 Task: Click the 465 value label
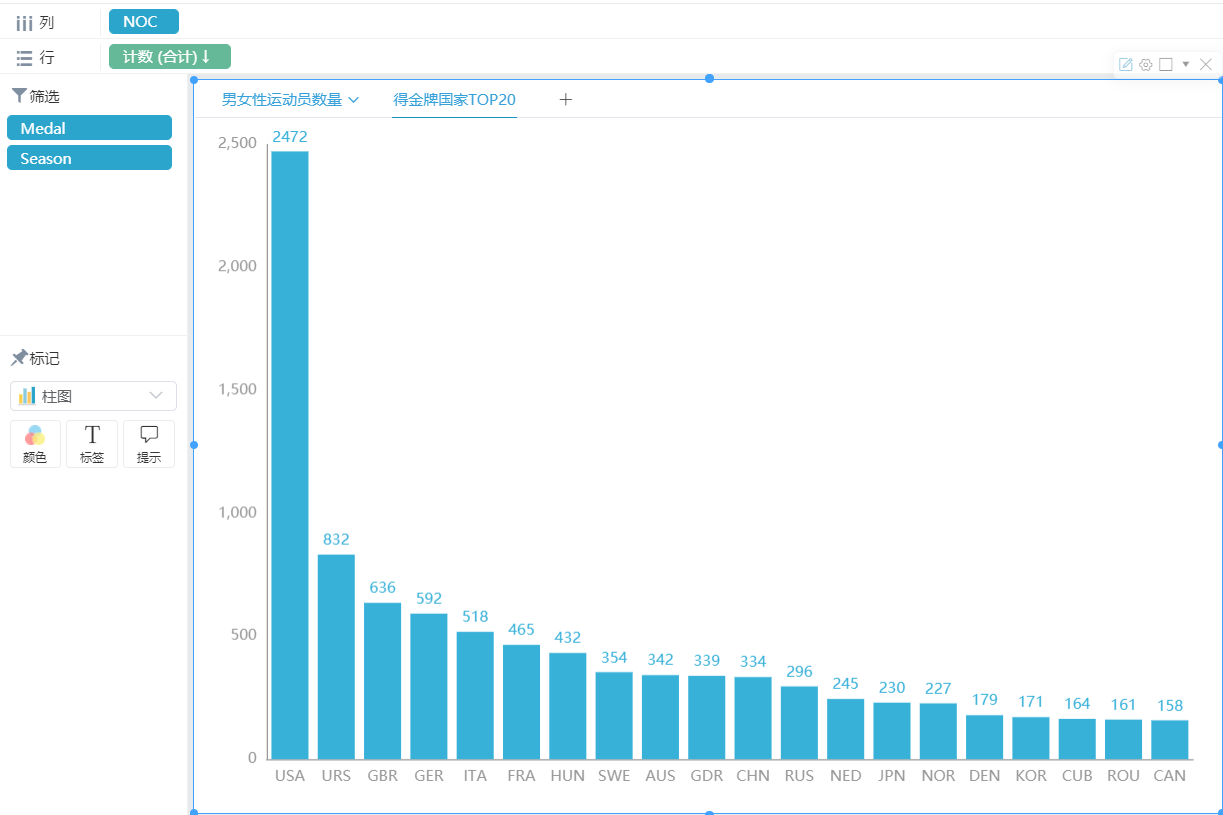521,630
